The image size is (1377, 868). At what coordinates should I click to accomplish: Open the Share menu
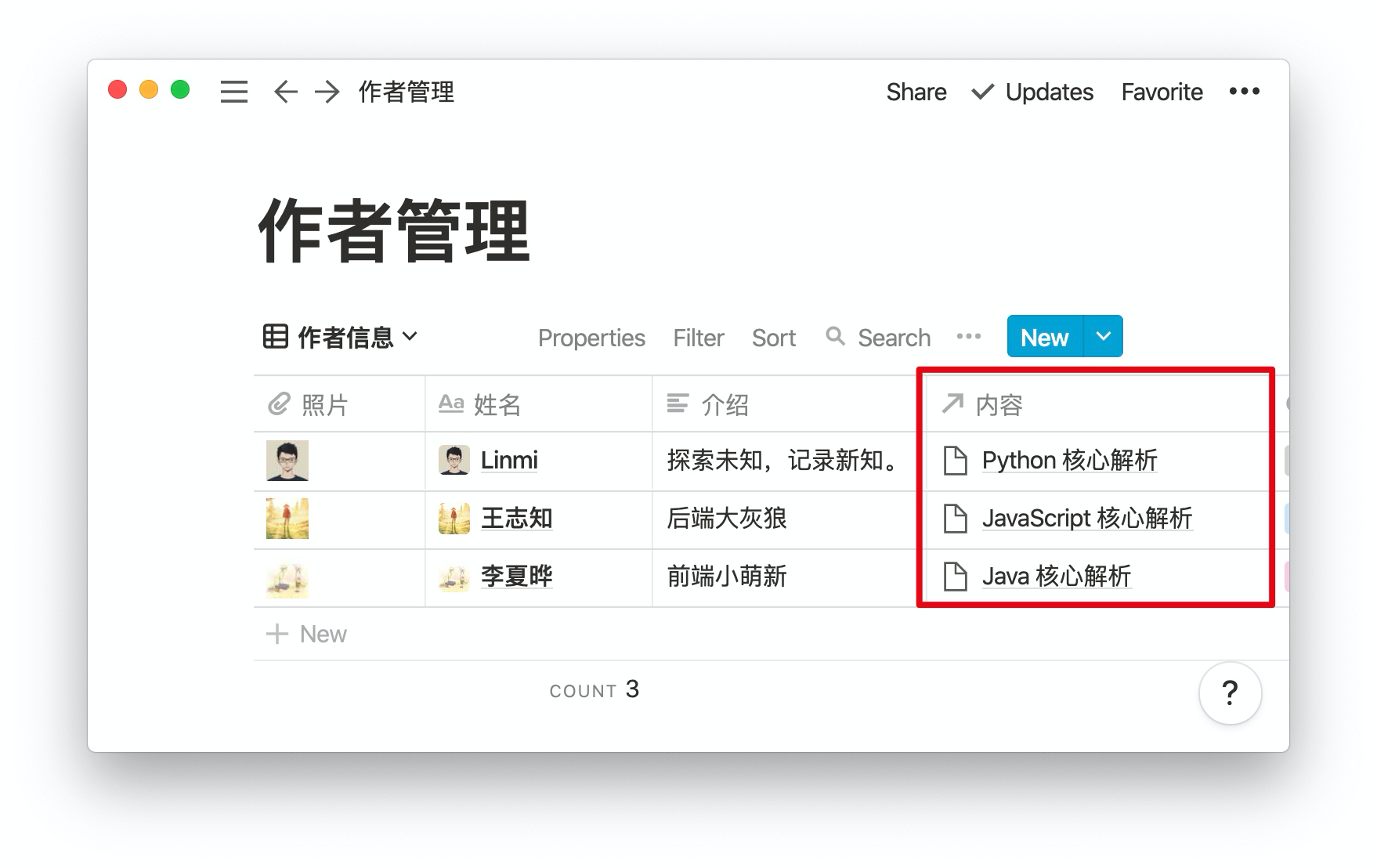[916, 92]
